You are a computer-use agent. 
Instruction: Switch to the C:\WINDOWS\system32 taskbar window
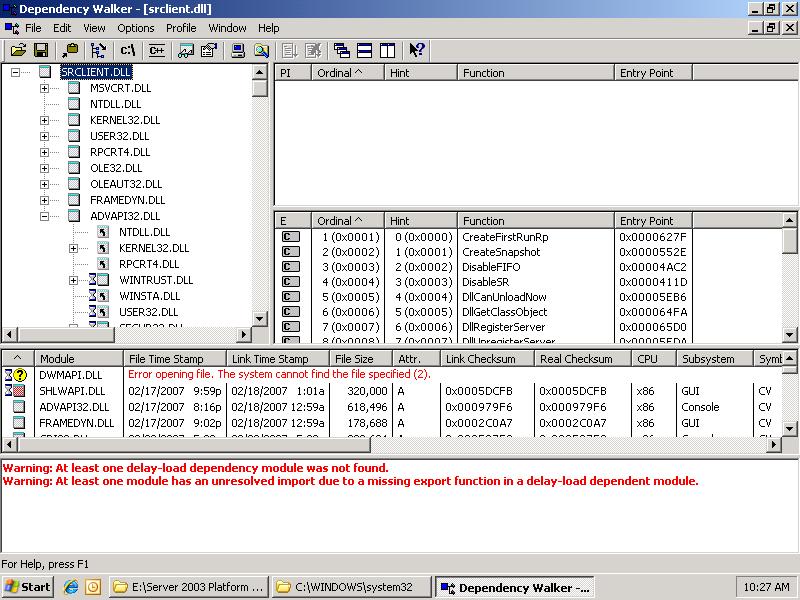352,587
